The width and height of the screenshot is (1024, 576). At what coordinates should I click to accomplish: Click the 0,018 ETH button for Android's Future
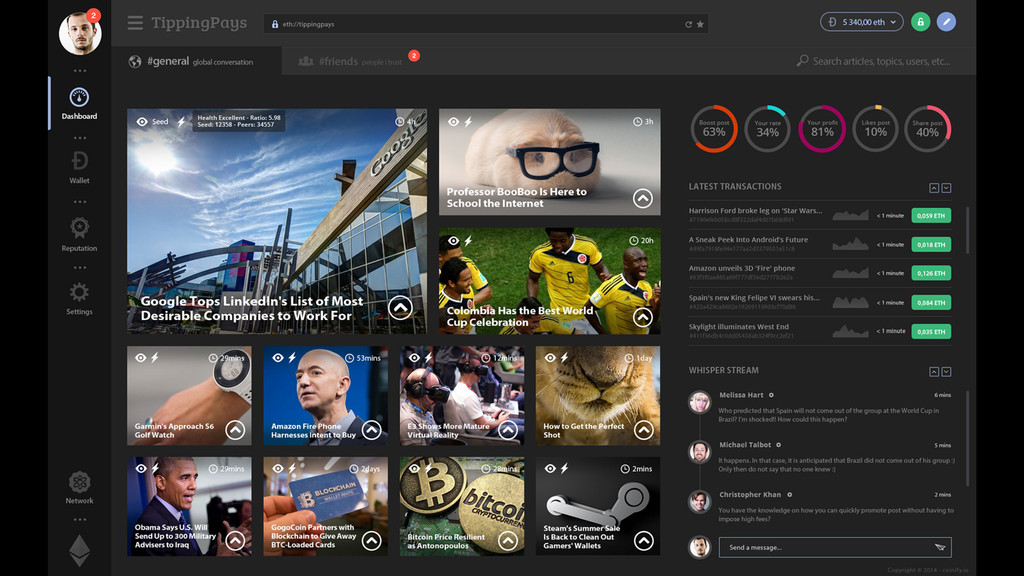tap(931, 244)
